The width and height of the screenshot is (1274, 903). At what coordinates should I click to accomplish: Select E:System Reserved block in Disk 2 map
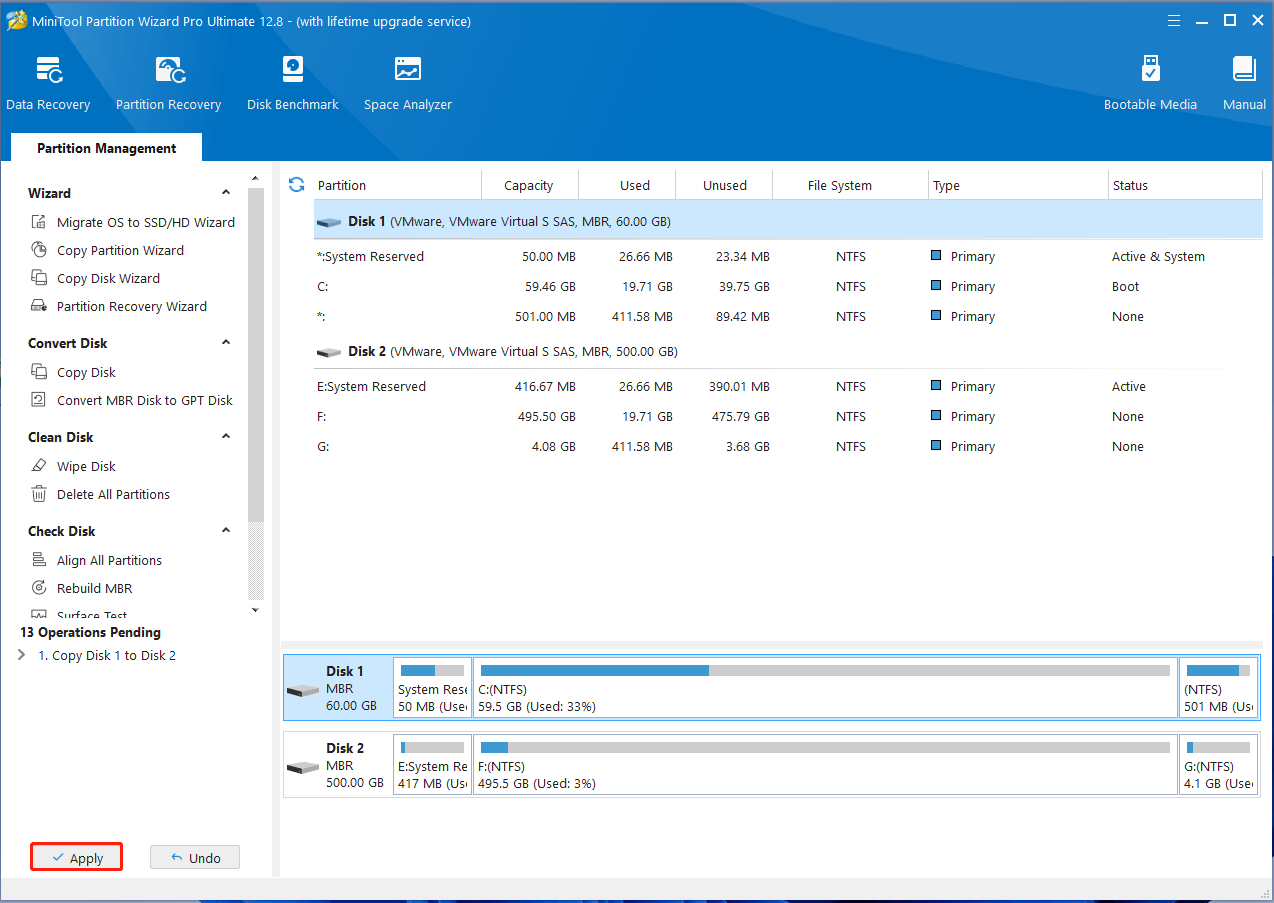tap(432, 765)
